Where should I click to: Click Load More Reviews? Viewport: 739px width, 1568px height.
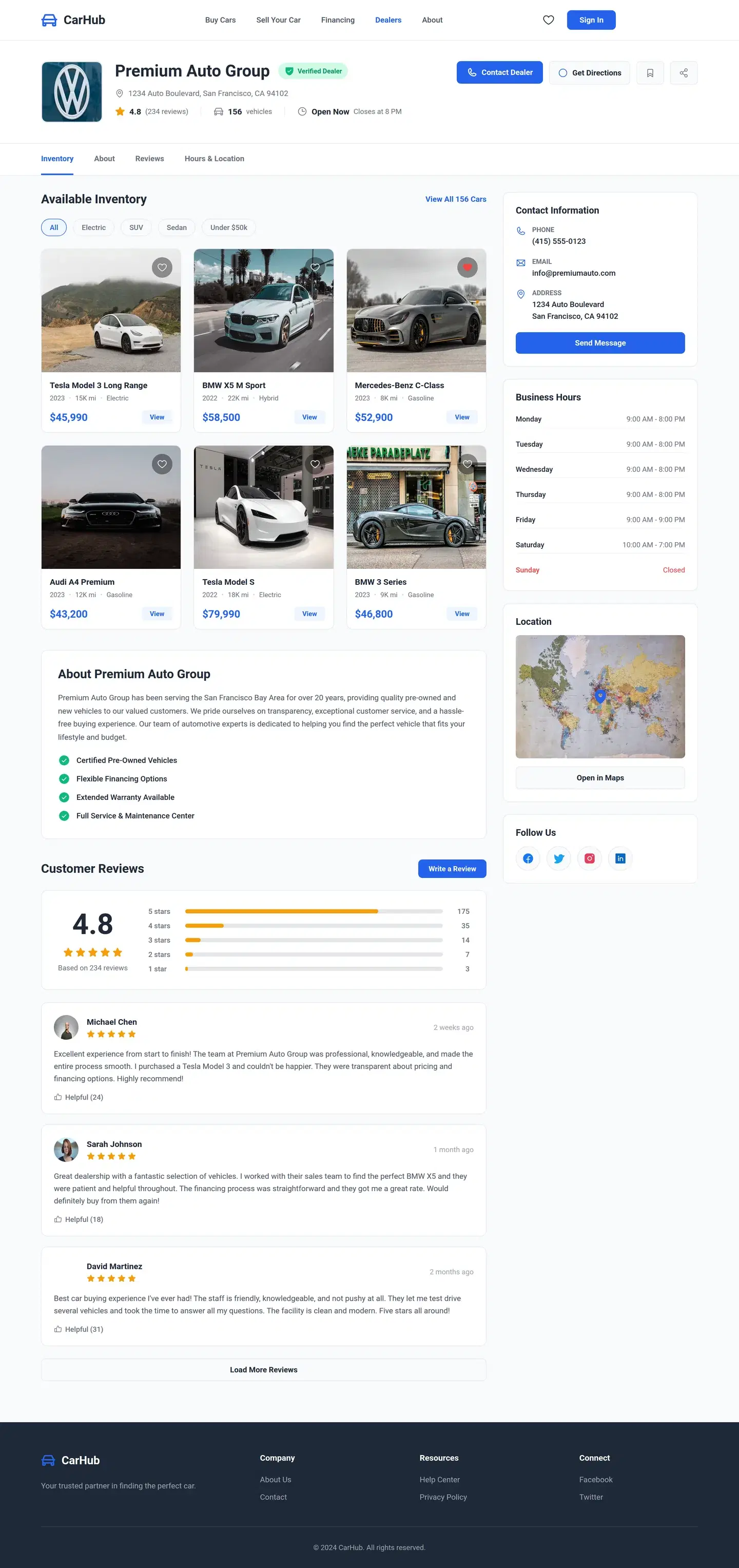pos(263,1370)
